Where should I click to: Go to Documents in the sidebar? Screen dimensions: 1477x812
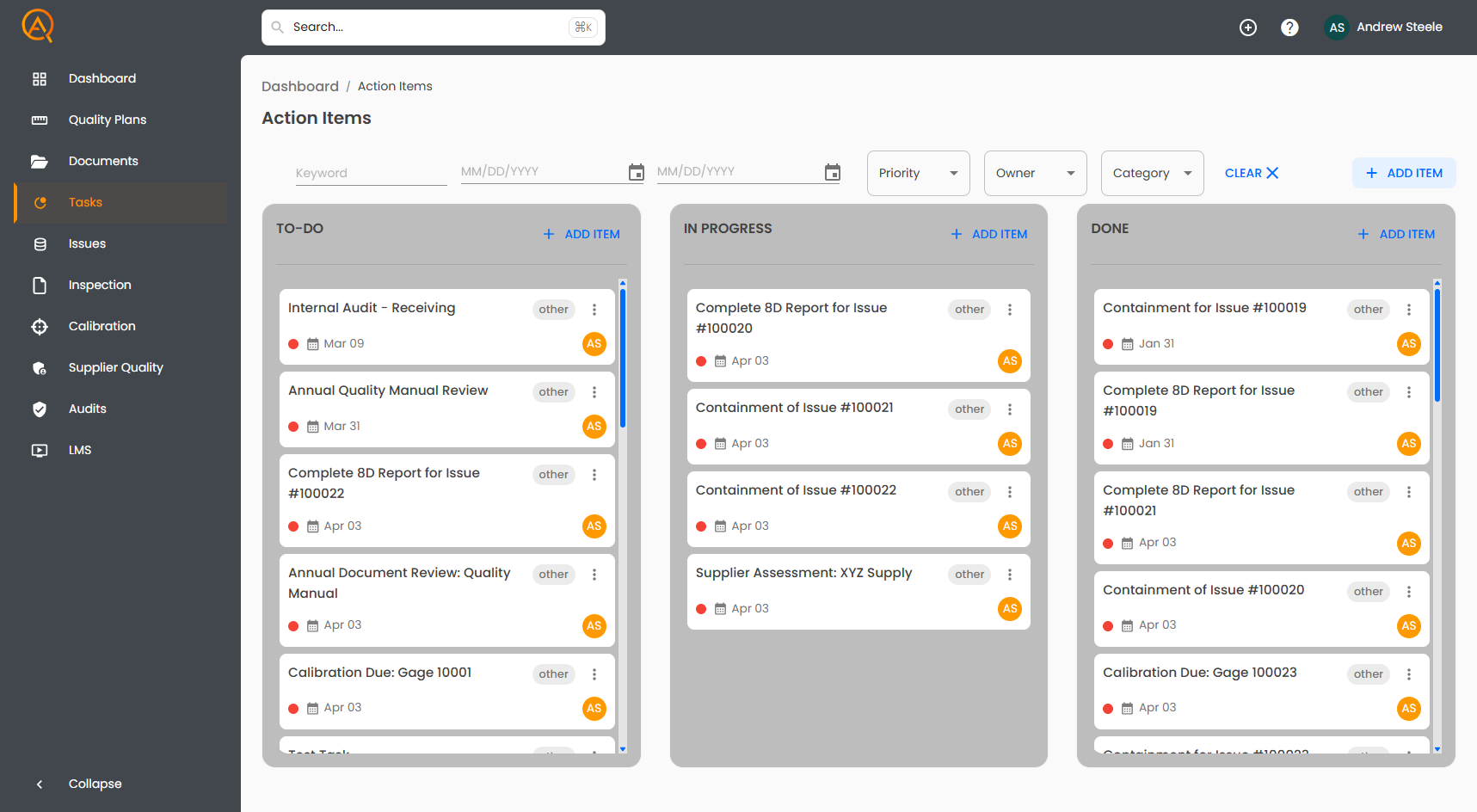pos(120,161)
